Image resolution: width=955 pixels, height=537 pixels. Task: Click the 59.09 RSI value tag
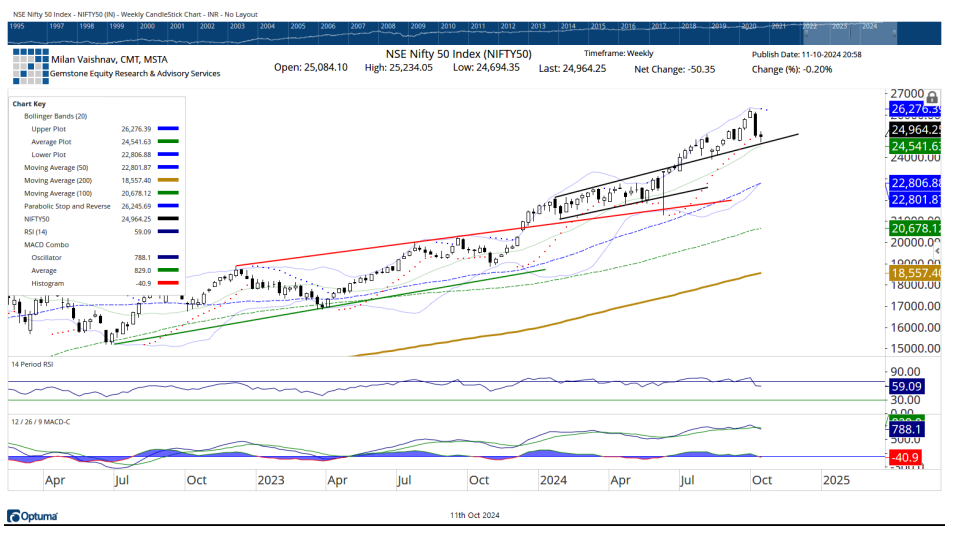(x=906, y=387)
